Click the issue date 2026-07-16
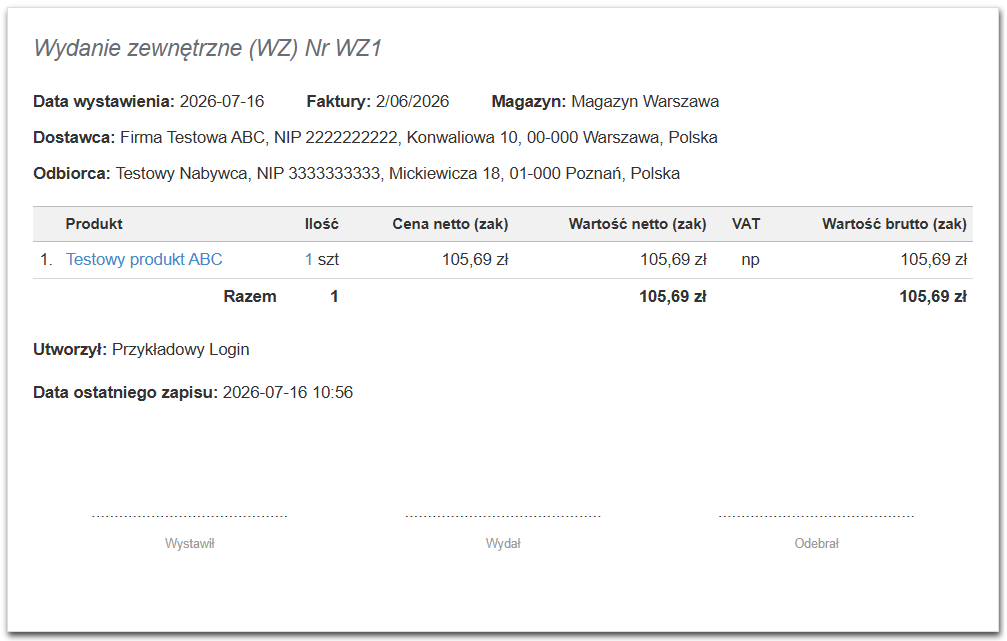 coord(222,101)
